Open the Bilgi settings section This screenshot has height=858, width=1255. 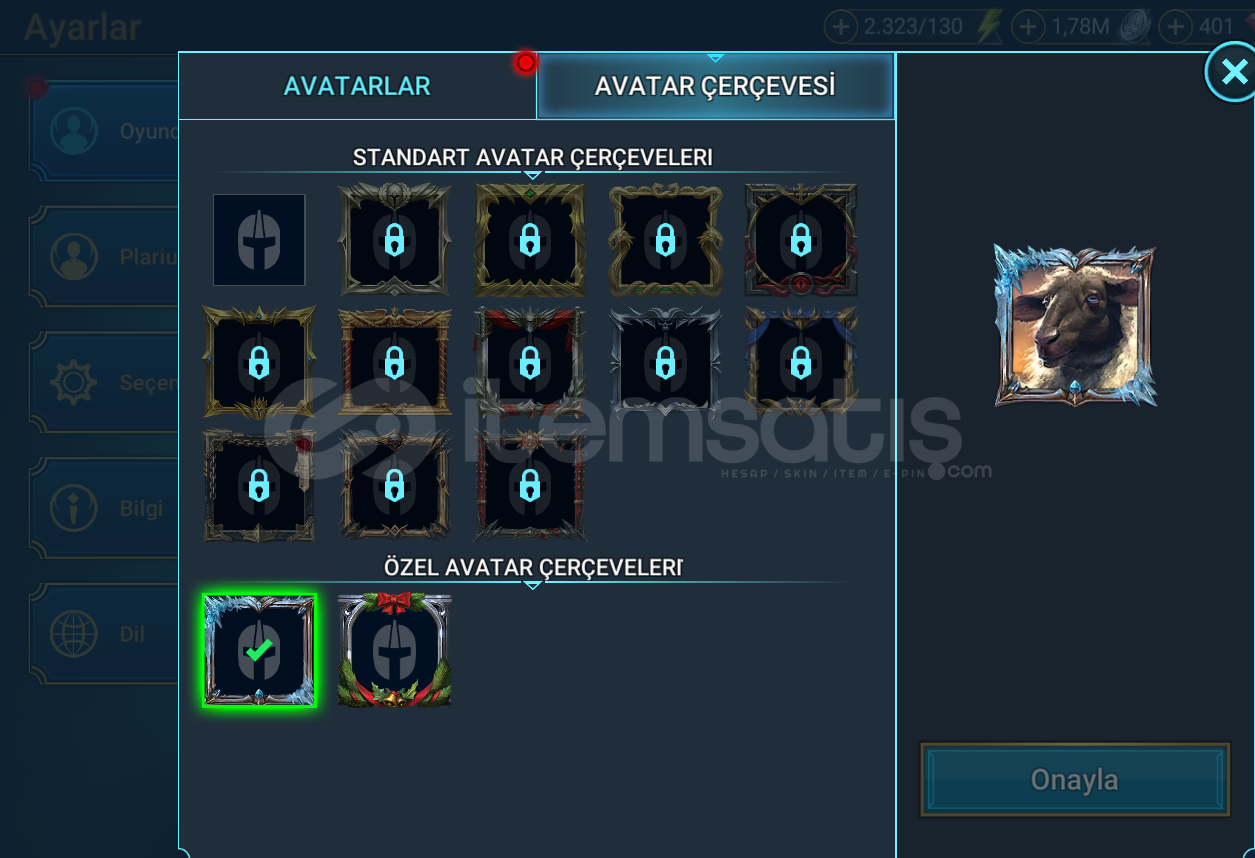click(x=105, y=508)
